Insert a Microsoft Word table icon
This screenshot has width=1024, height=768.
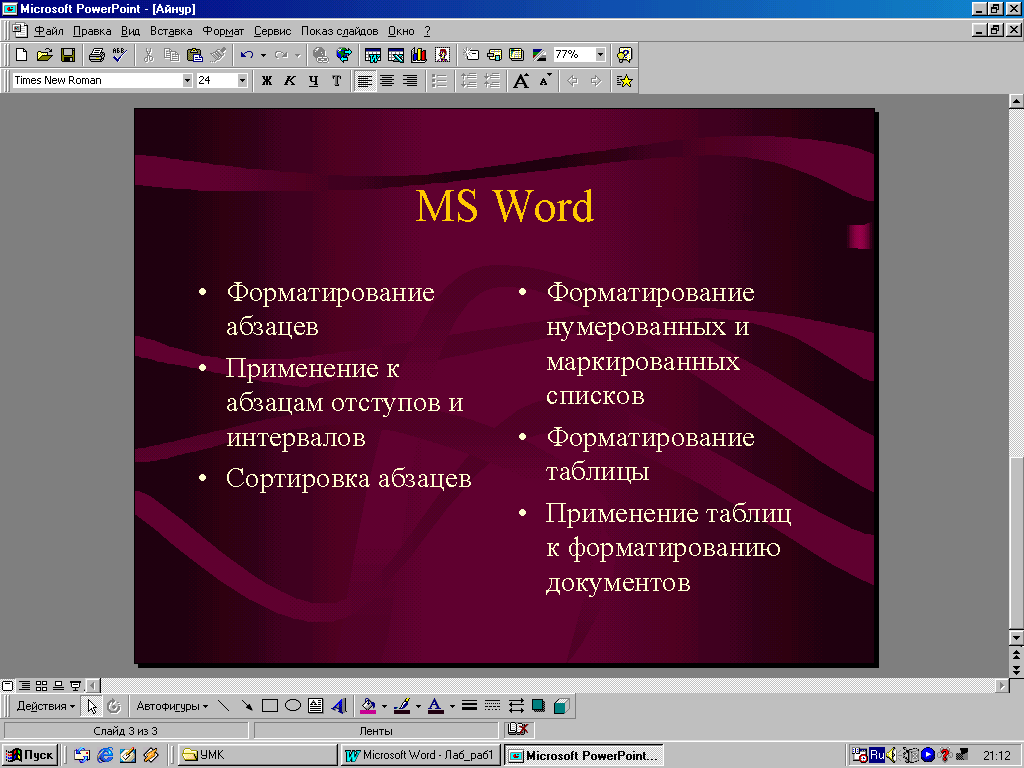pyautogui.click(x=373, y=55)
